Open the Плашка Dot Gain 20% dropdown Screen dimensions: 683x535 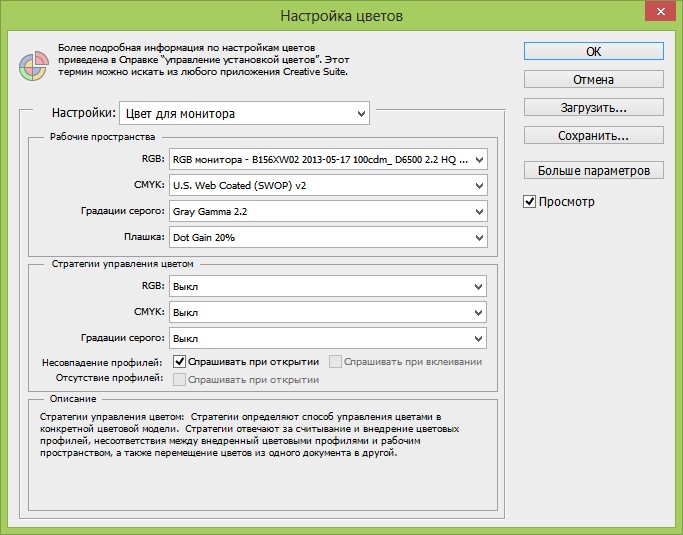click(328, 237)
